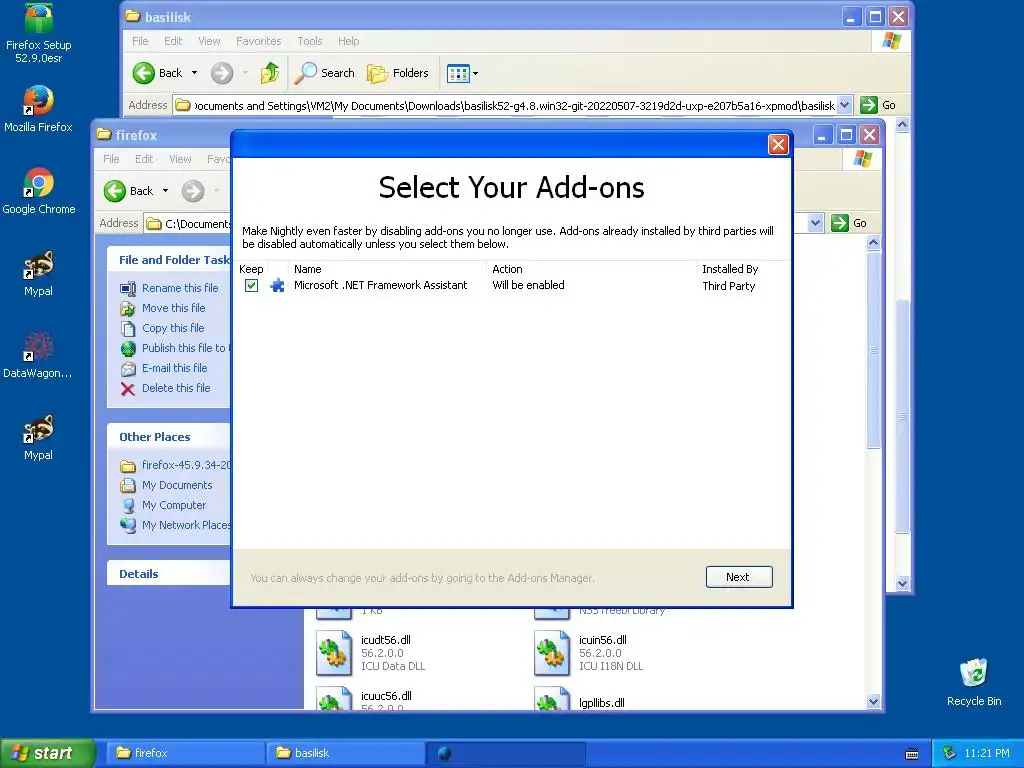Expand Back history dropdown in firefox window
The height and width of the screenshot is (768, 1024).
(165, 191)
